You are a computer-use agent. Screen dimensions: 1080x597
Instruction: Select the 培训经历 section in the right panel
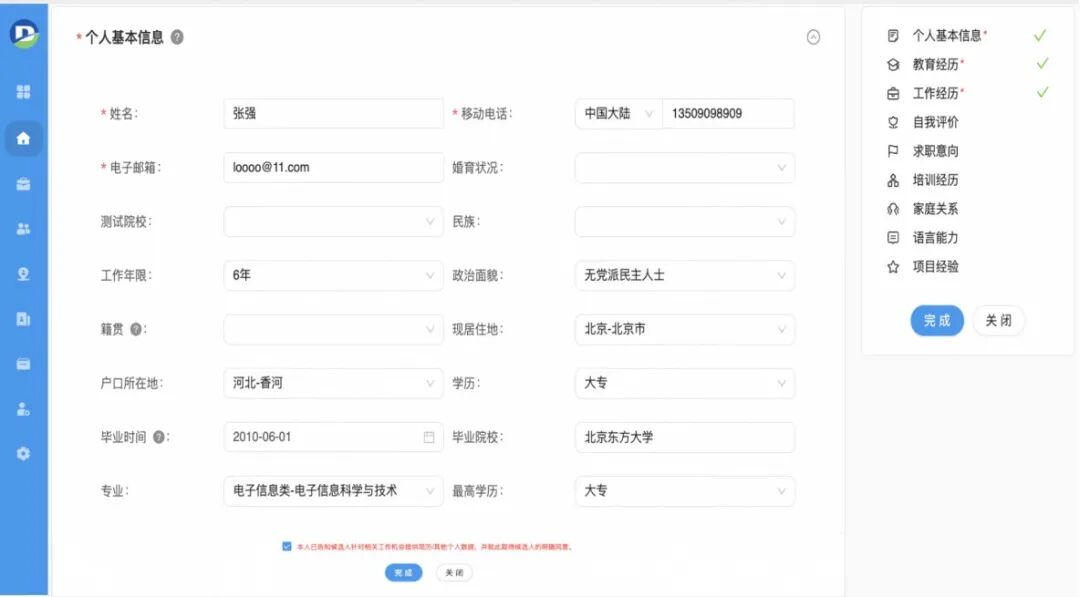click(x=936, y=179)
